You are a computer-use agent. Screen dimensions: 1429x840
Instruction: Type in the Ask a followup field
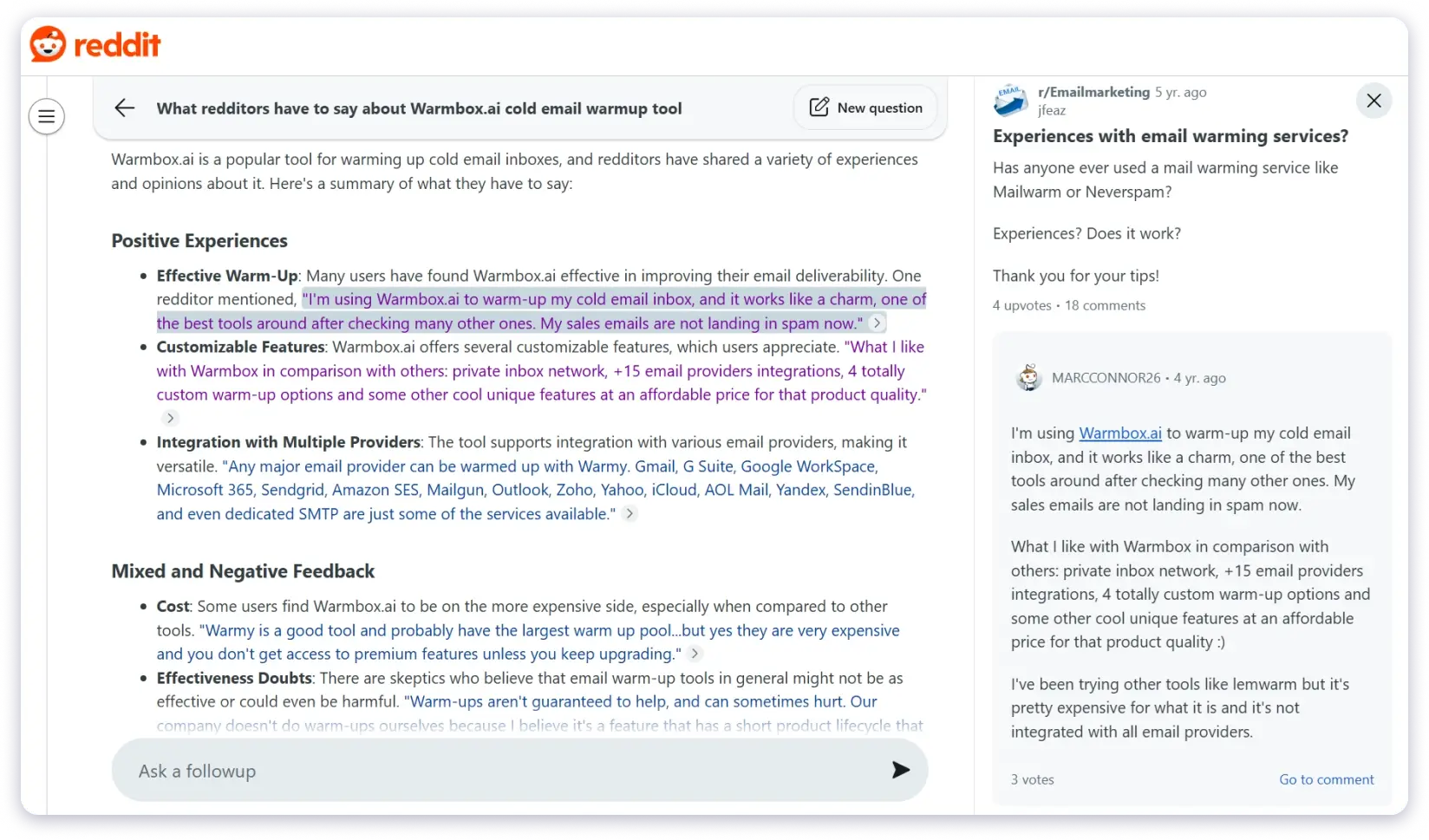503,771
